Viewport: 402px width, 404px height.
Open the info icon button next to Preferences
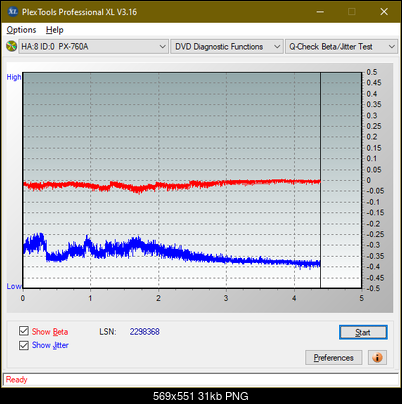(377, 358)
